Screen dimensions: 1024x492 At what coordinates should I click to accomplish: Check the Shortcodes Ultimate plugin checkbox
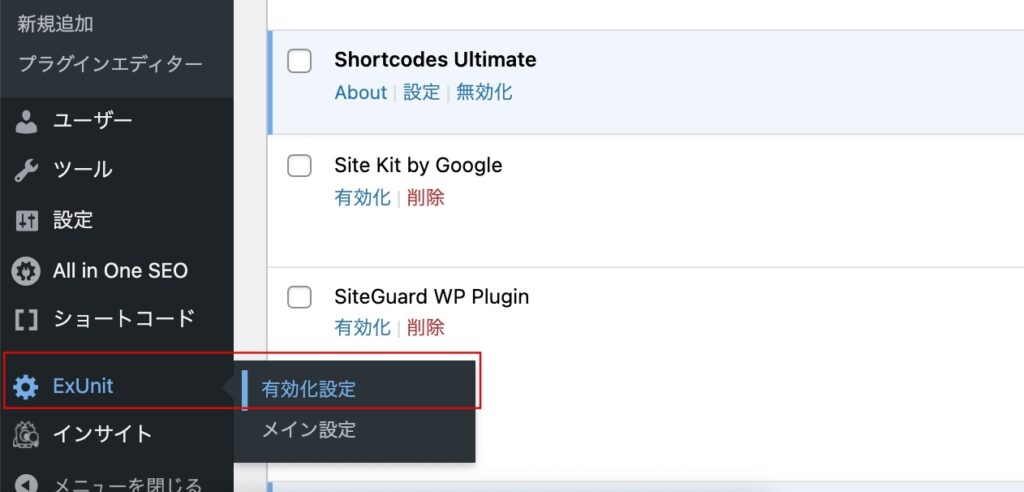point(300,61)
